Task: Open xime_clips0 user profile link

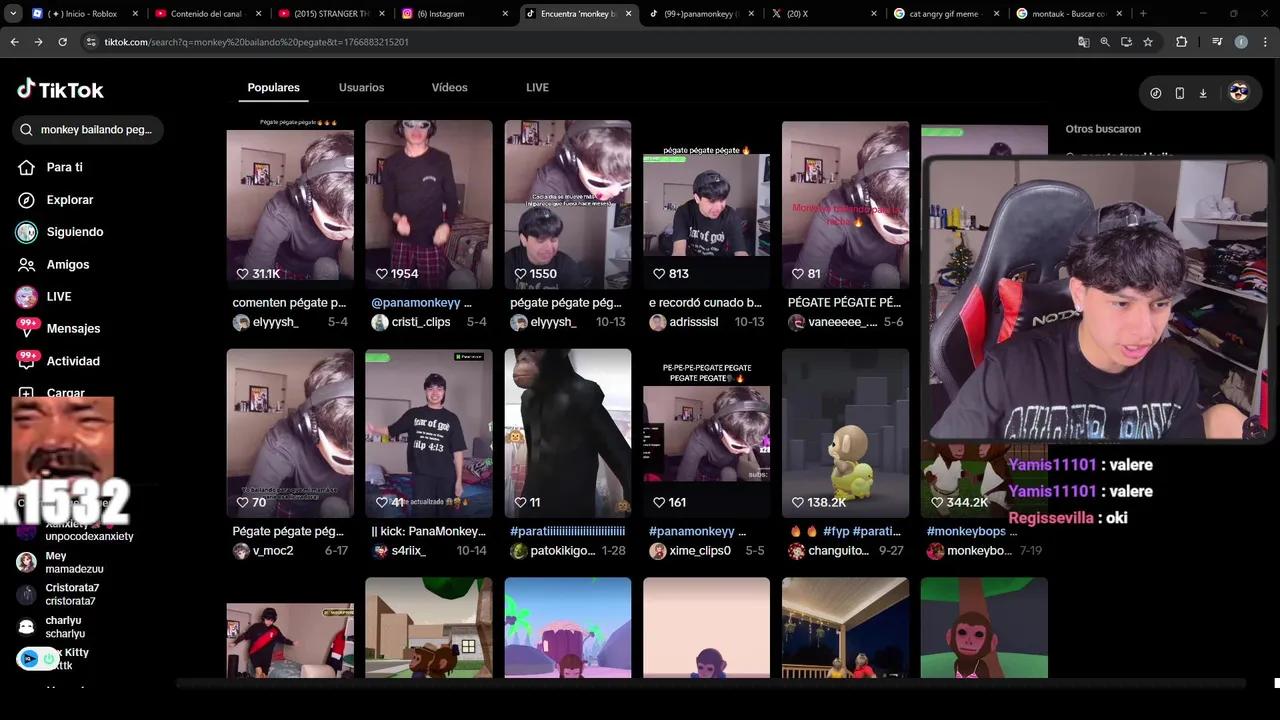Action: point(689,551)
